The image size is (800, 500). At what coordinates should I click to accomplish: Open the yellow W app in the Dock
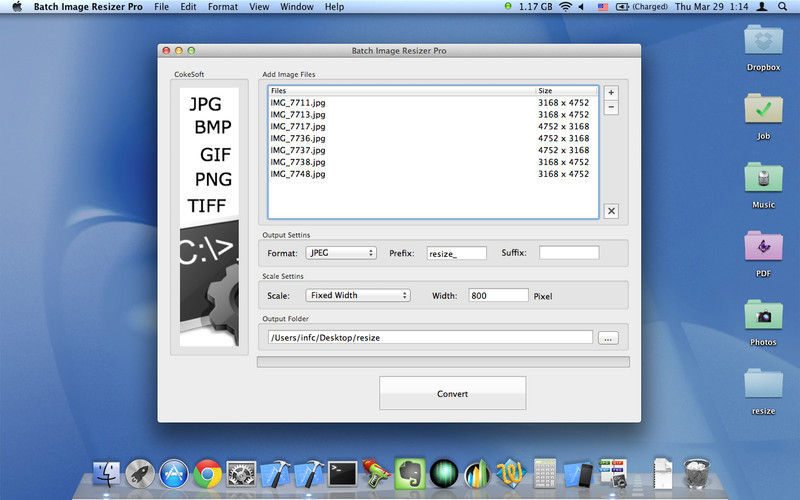(511, 474)
